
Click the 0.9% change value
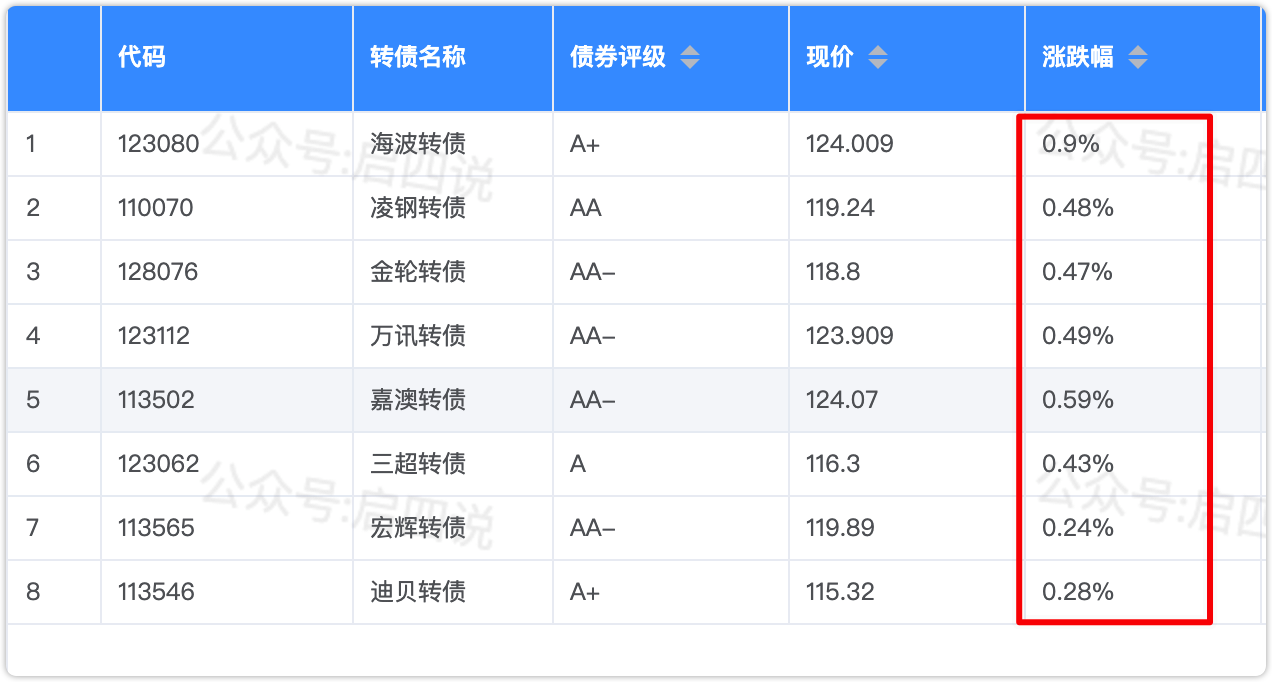[1071, 144]
